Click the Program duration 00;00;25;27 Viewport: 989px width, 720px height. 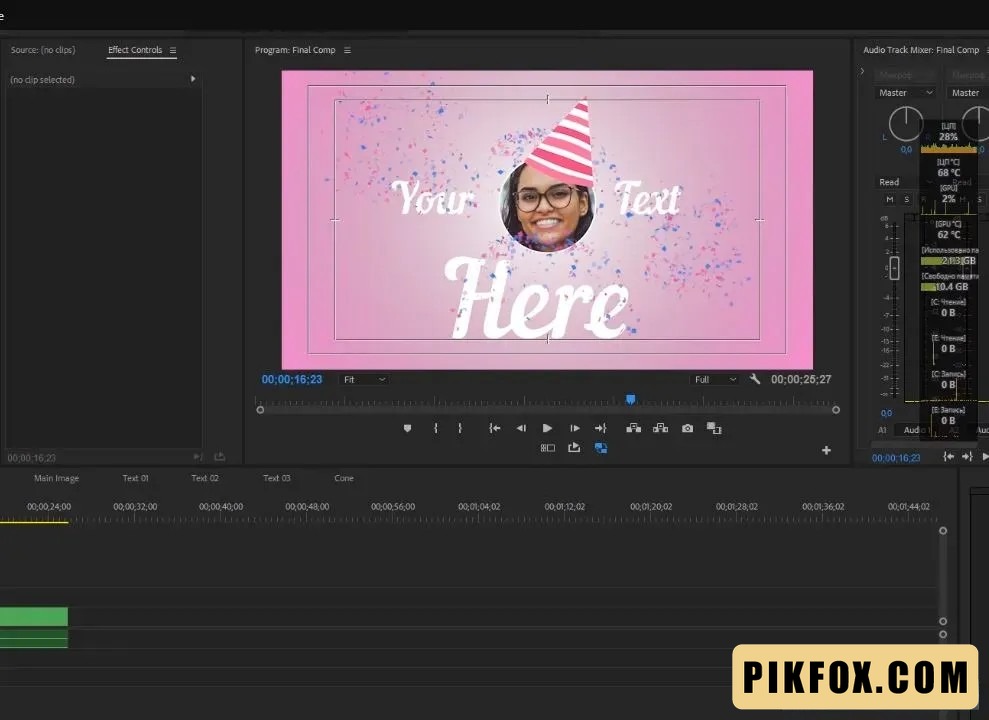click(801, 380)
